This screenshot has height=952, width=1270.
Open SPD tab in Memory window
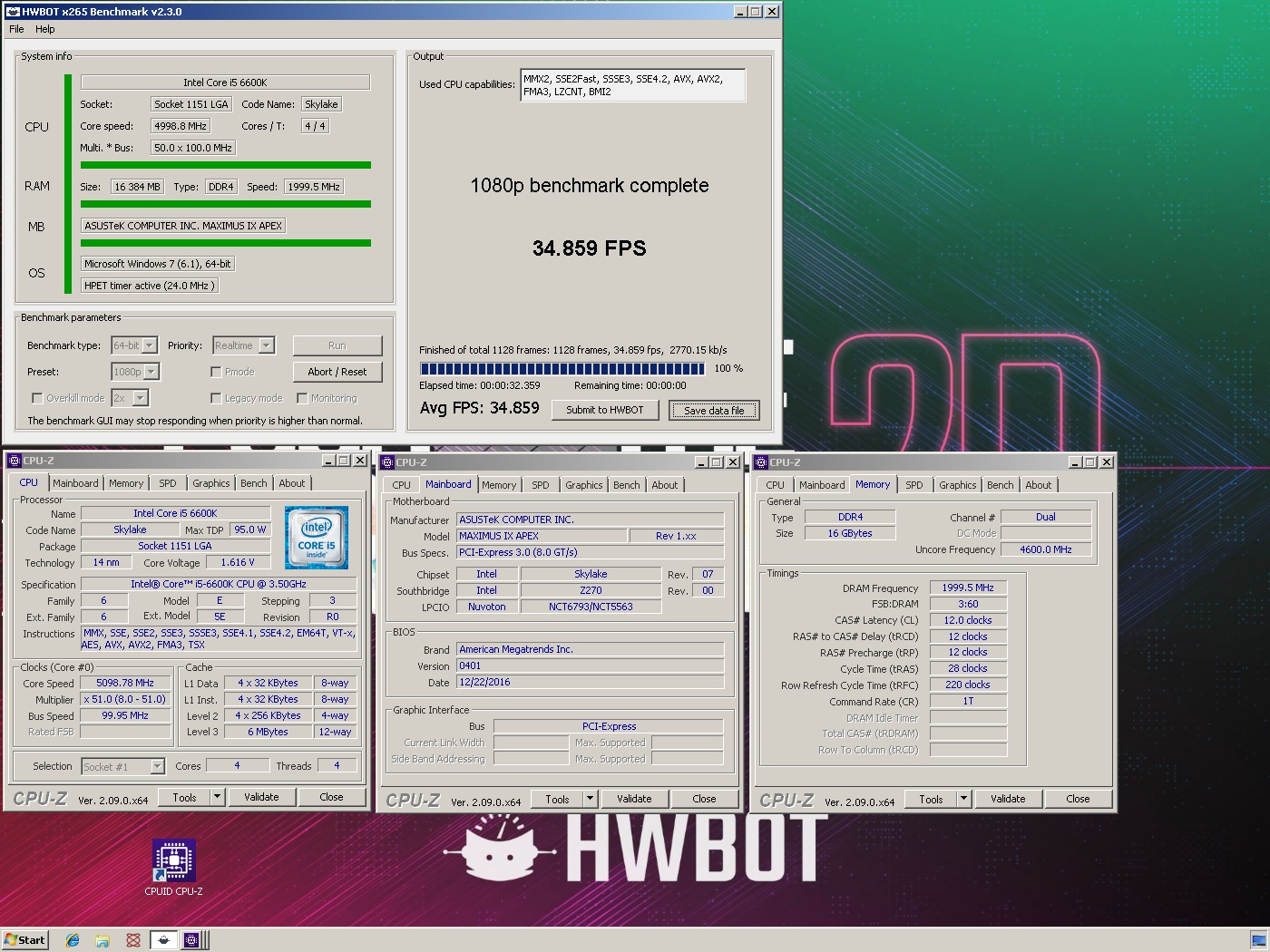pos(914,485)
